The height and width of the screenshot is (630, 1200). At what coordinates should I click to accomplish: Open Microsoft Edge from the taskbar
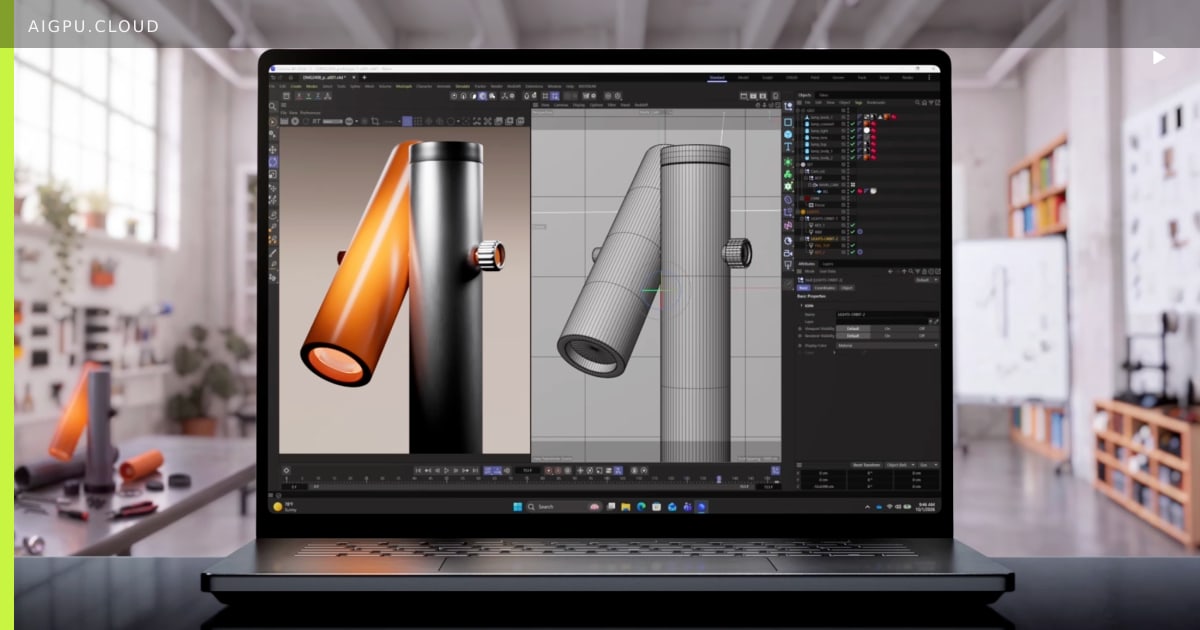pos(641,507)
